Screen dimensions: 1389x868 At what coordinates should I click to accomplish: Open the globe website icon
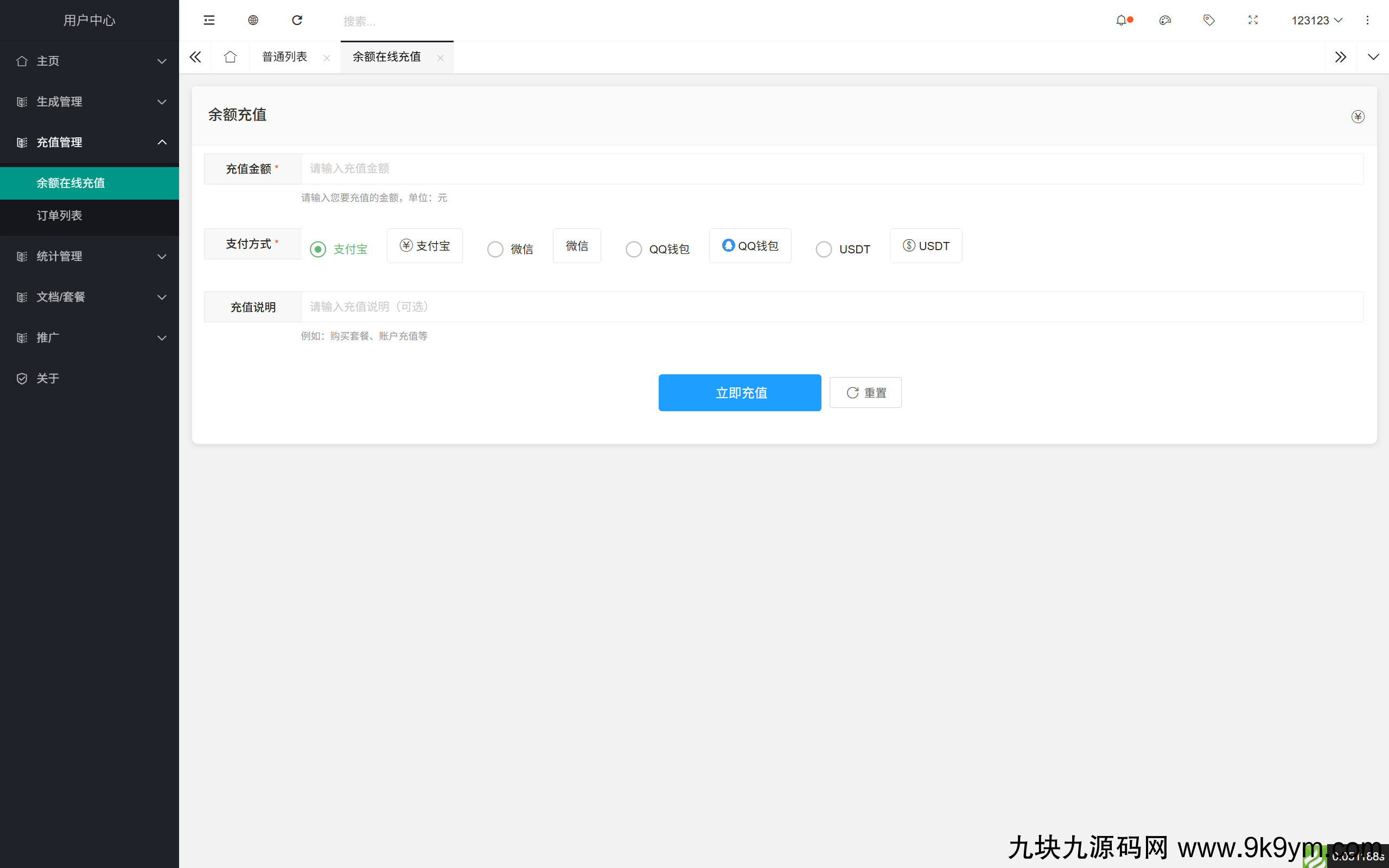tap(253, 21)
